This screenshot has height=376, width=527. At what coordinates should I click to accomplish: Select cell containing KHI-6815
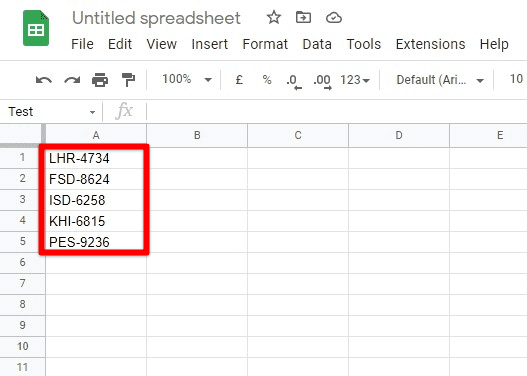coord(96,221)
